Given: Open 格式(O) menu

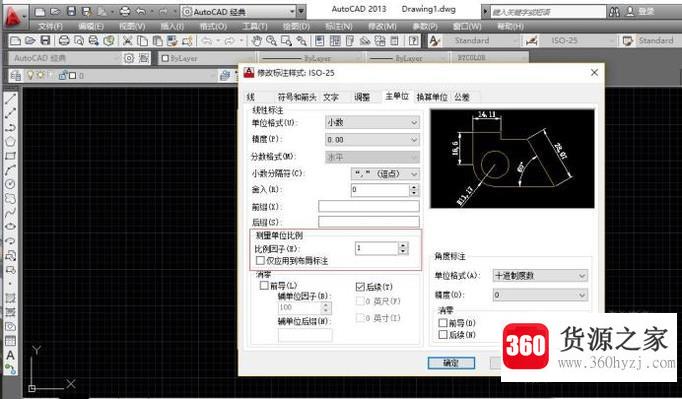Looking at the screenshot, I should point(213,27).
